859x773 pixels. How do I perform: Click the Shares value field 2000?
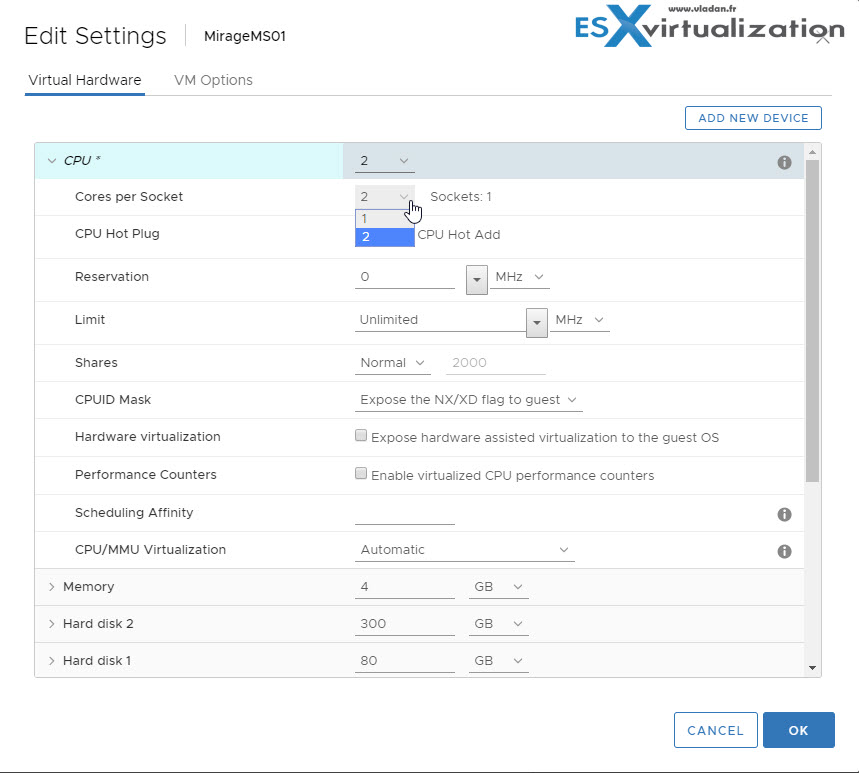pyautogui.click(x=496, y=363)
